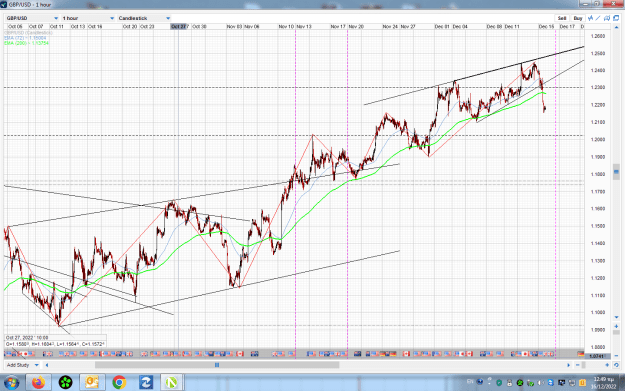The width and height of the screenshot is (625, 391).
Task: Click the horizontal scroll left arrow
Action: tap(47, 365)
